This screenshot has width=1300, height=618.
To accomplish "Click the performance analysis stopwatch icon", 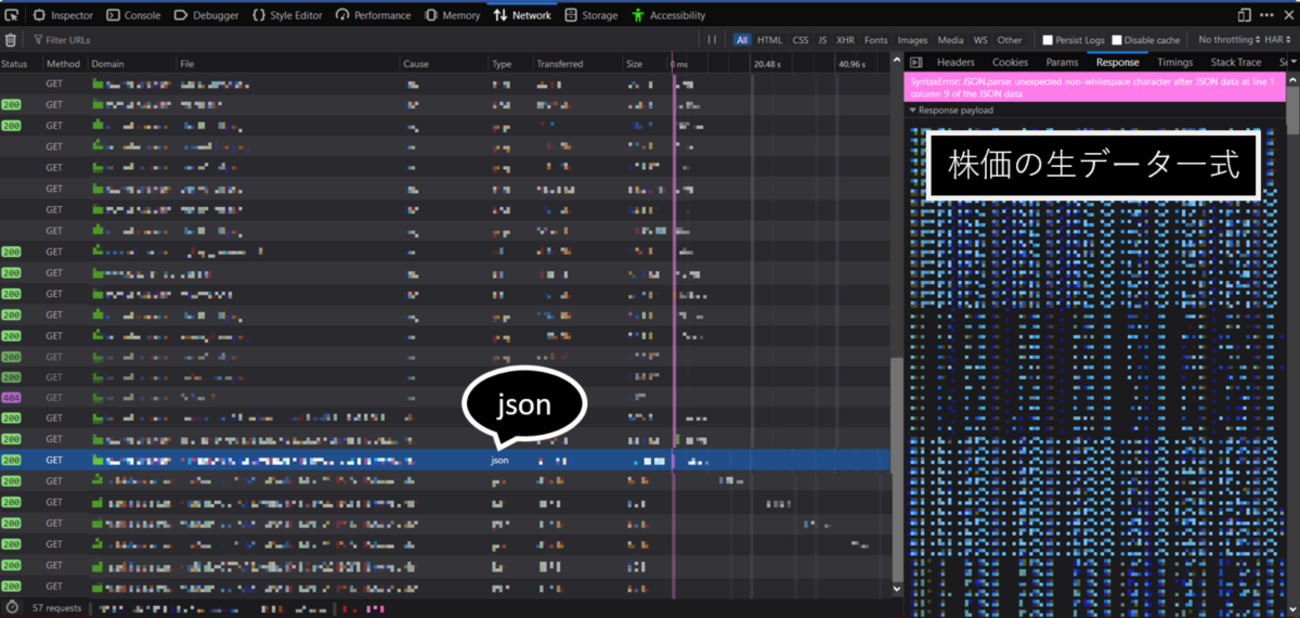I will point(12,608).
